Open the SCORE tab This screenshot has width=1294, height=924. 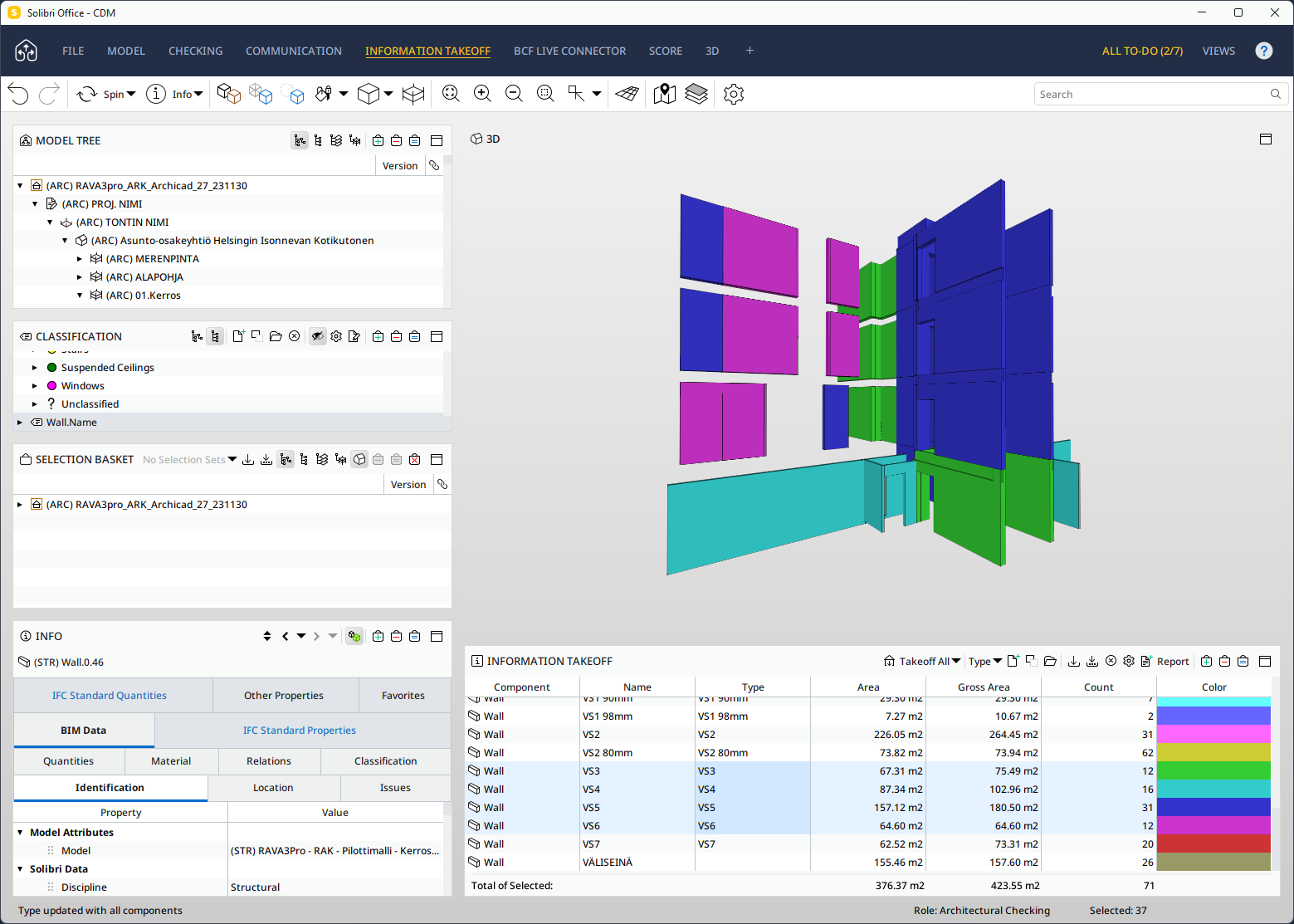click(x=666, y=51)
